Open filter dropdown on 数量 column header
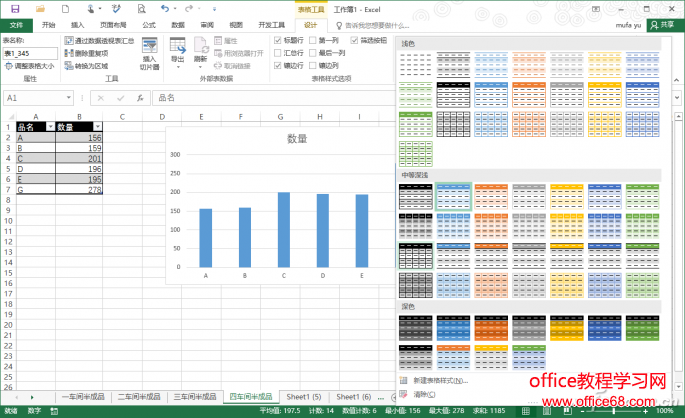Image resolution: width=685 pixels, height=418 pixels. [97, 127]
